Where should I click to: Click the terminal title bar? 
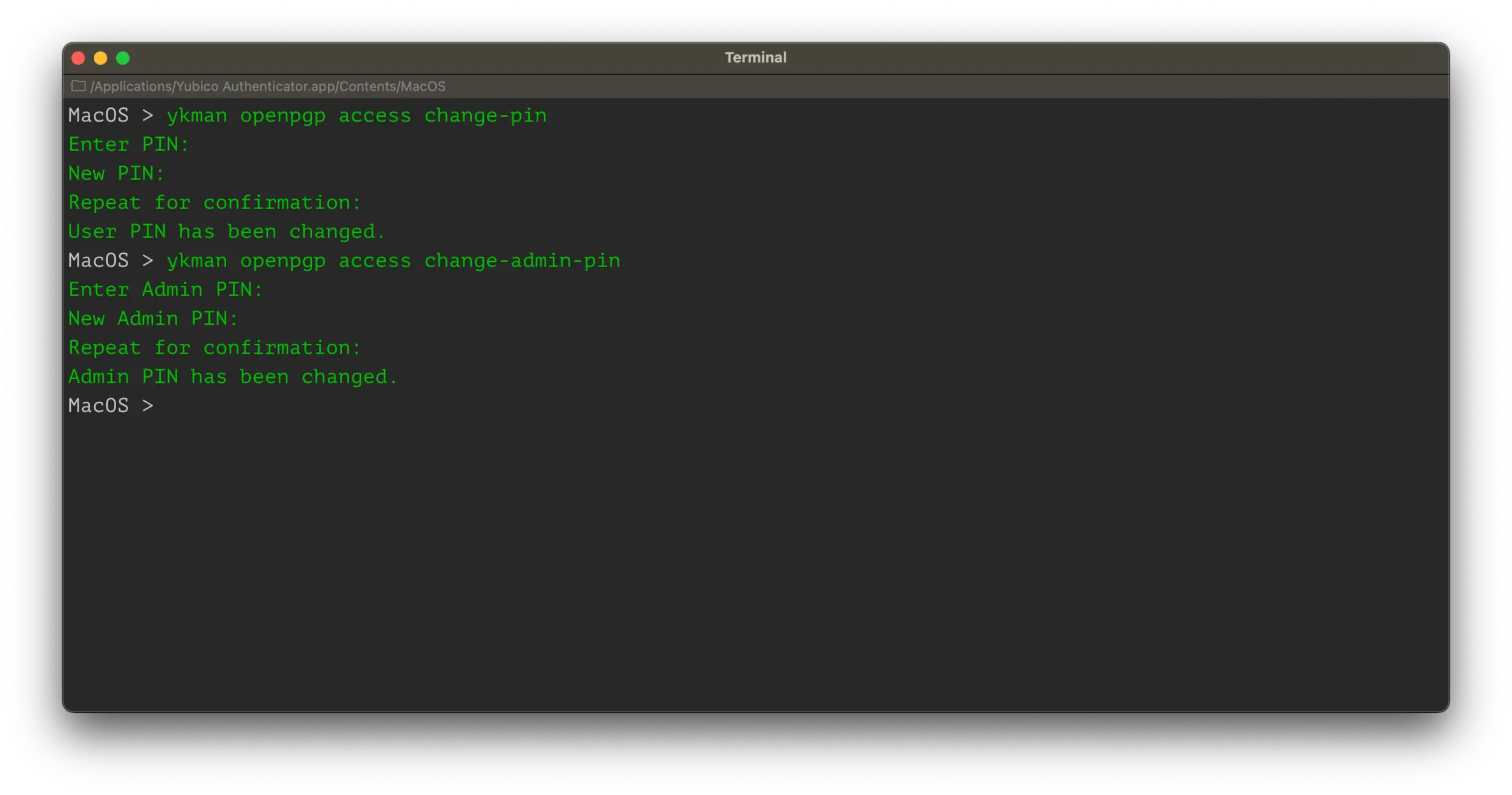[755, 57]
